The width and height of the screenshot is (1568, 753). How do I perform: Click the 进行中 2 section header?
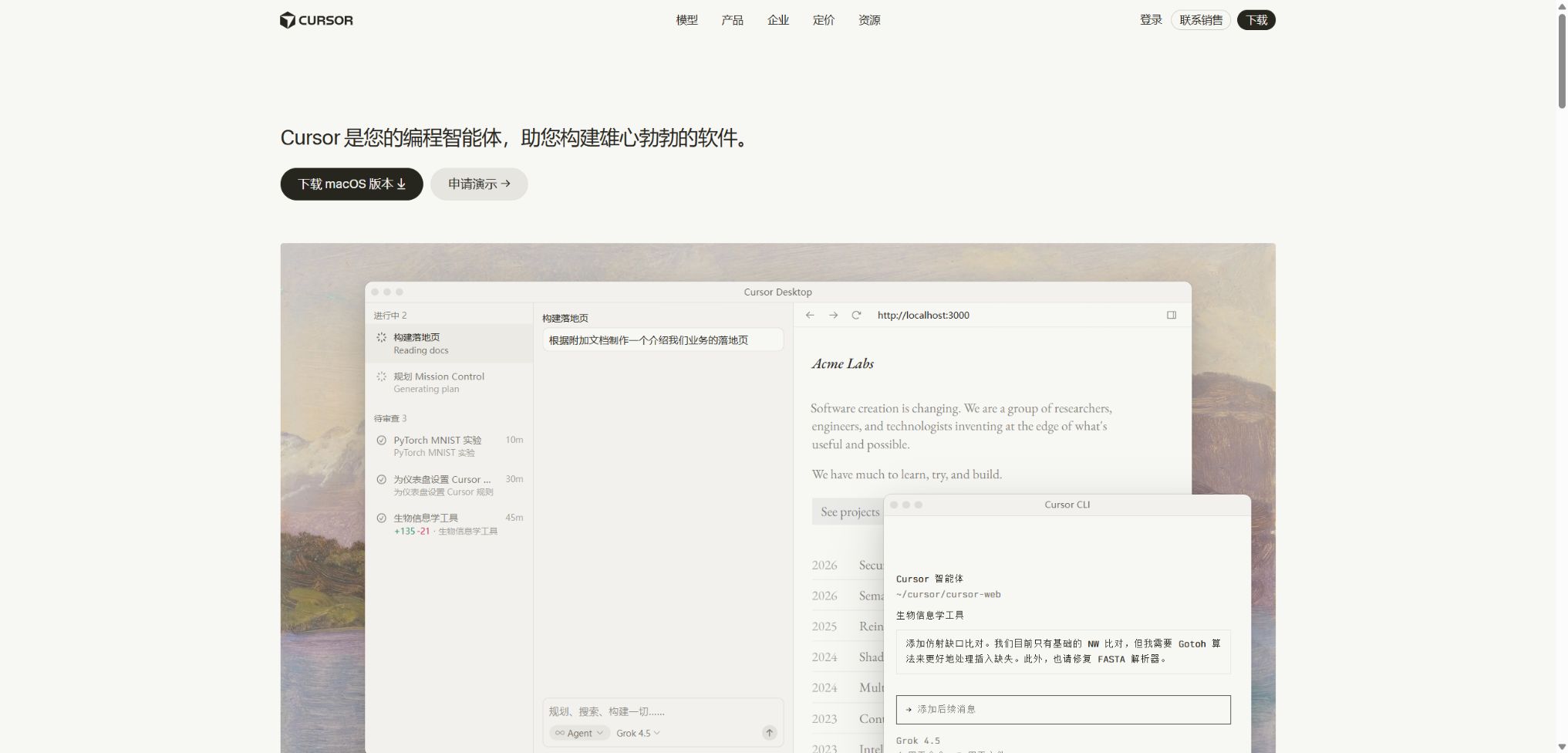click(x=390, y=316)
